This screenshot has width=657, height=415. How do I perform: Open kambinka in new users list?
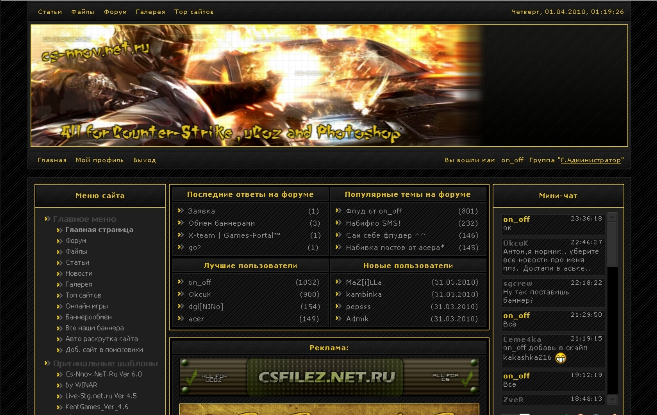(364, 295)
